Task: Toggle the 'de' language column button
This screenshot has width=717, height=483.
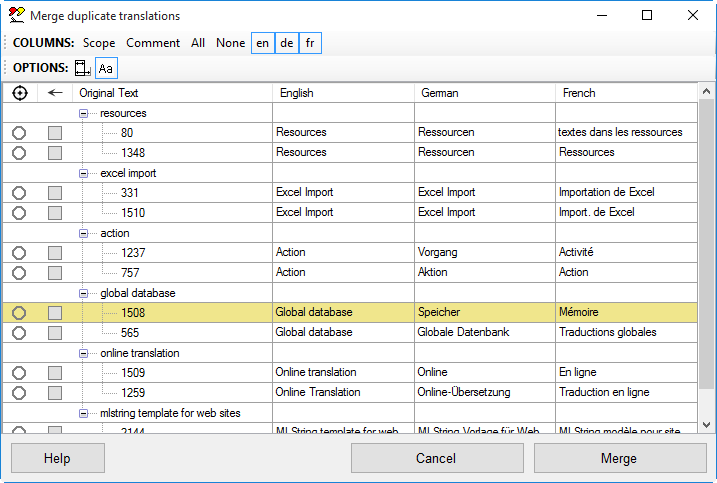Action: 287,43
